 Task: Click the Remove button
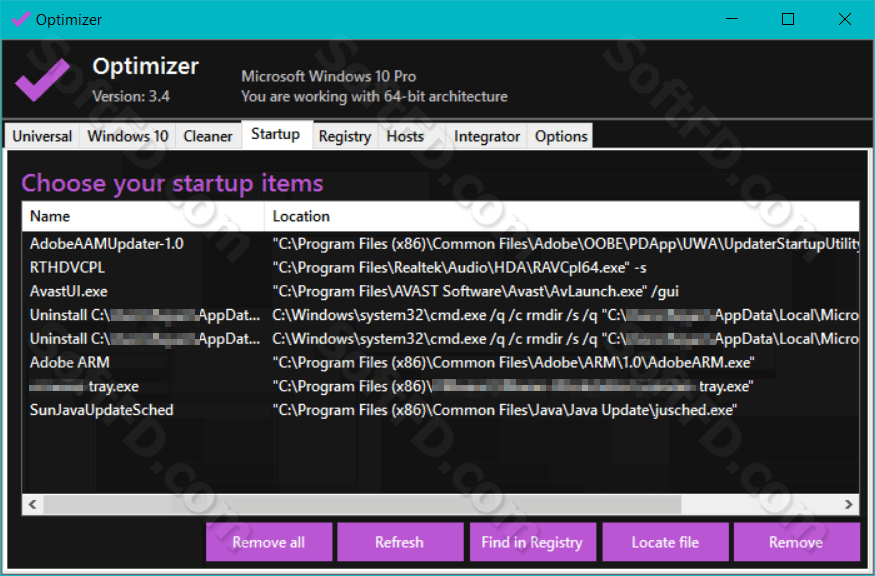pos(796,542)
